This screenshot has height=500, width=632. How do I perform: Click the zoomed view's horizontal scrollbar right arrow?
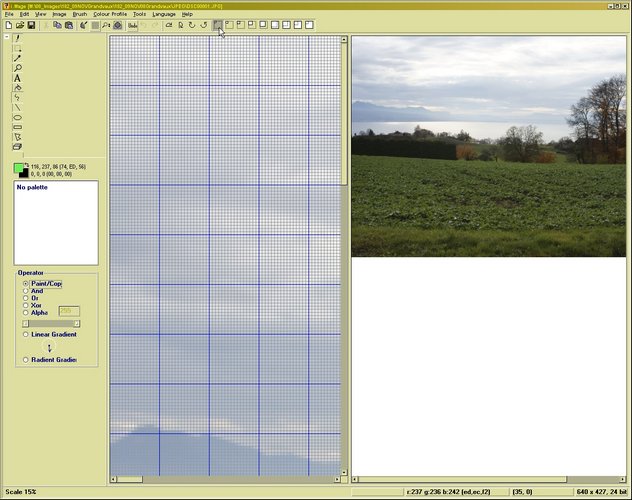coord(337,480)
